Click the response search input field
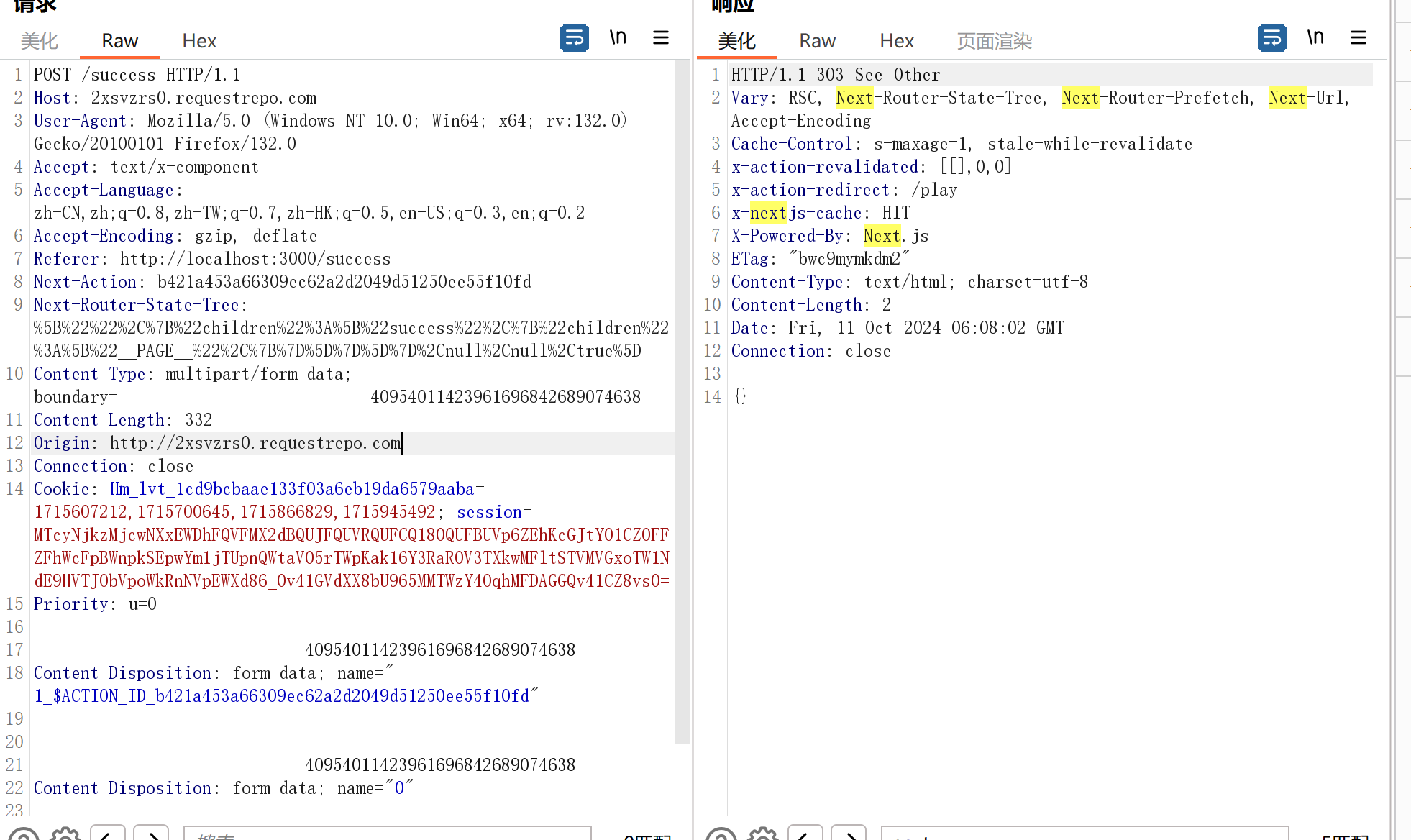 click(1085, 834)
